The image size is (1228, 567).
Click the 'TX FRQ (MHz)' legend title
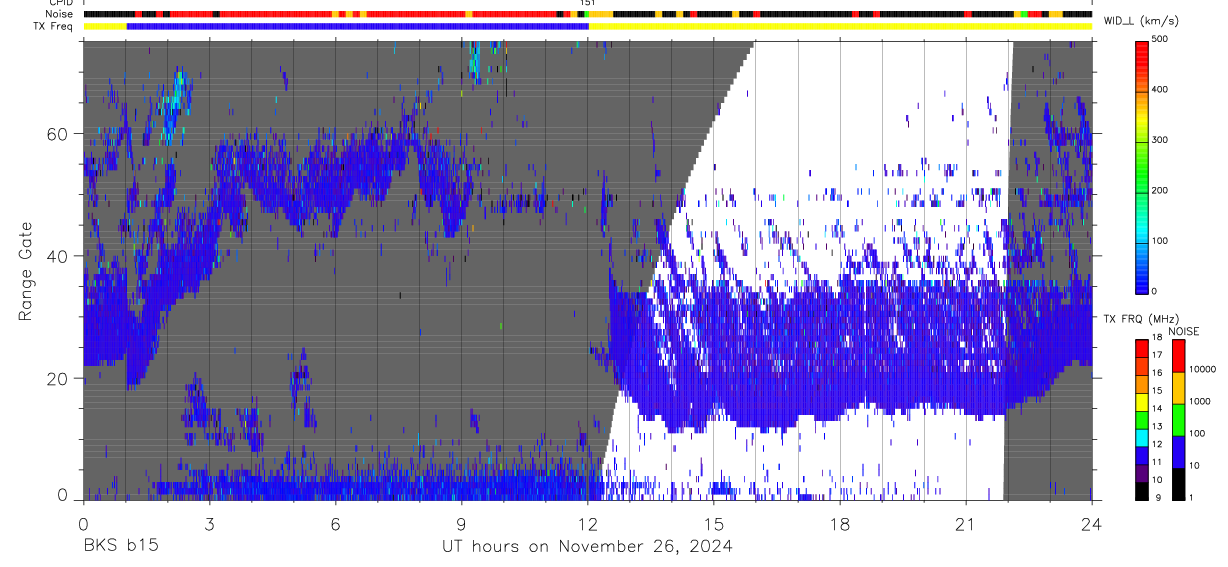[x=1141, y=318]
